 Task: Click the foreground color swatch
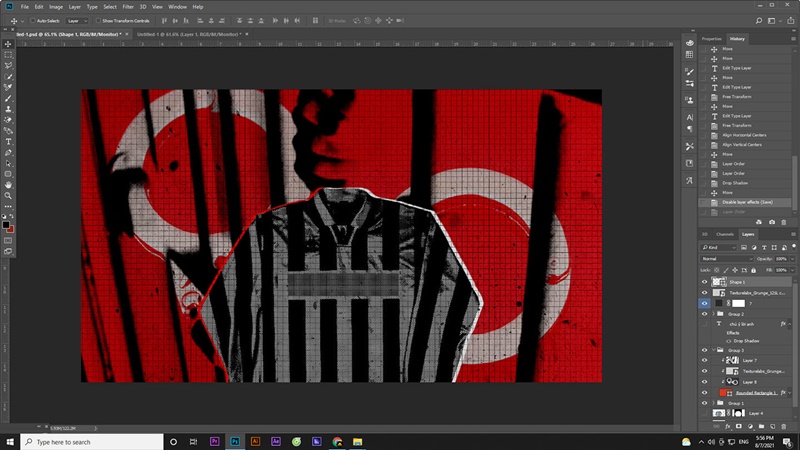(6, 225)
